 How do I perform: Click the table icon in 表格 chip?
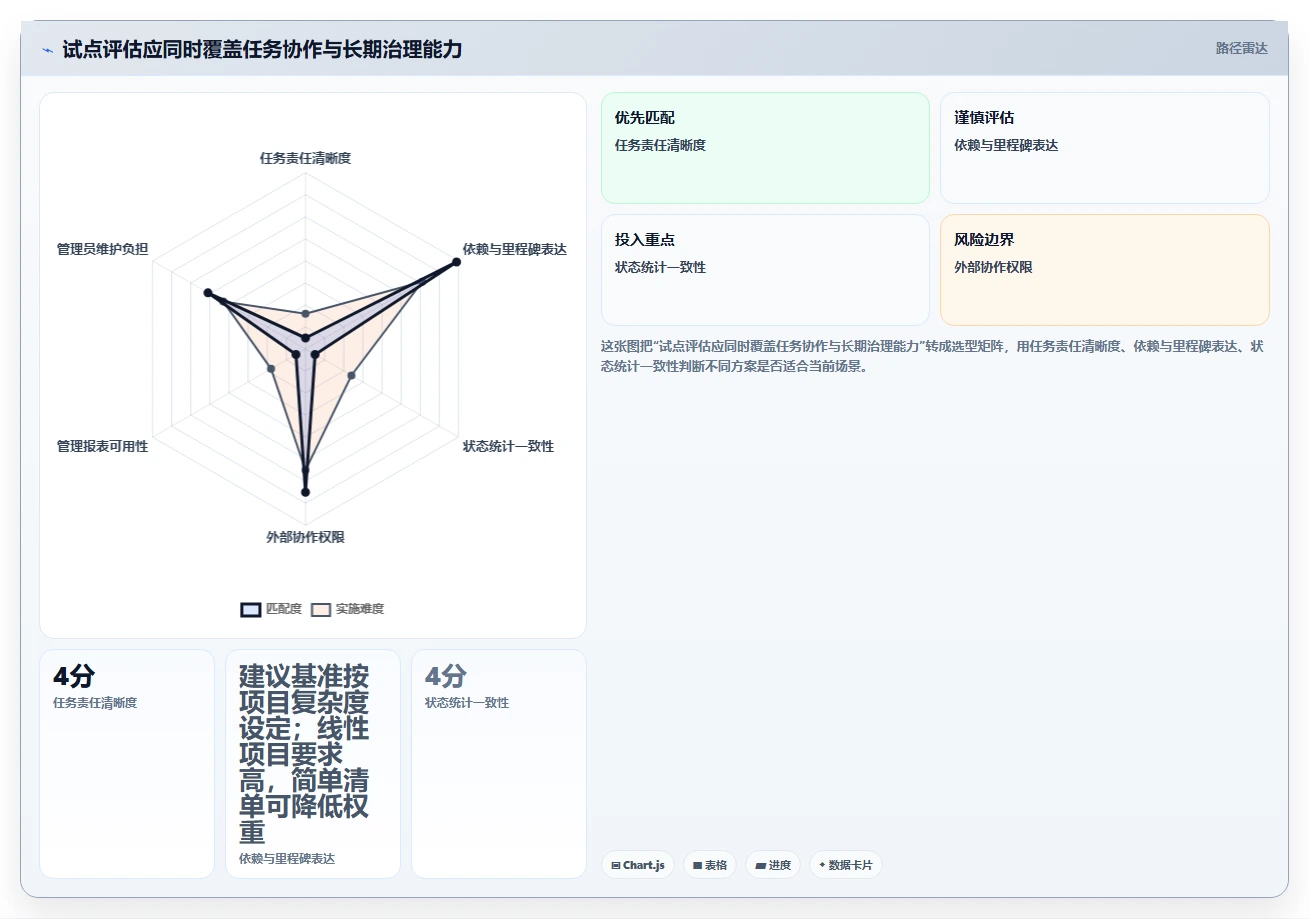pos(697,865)
